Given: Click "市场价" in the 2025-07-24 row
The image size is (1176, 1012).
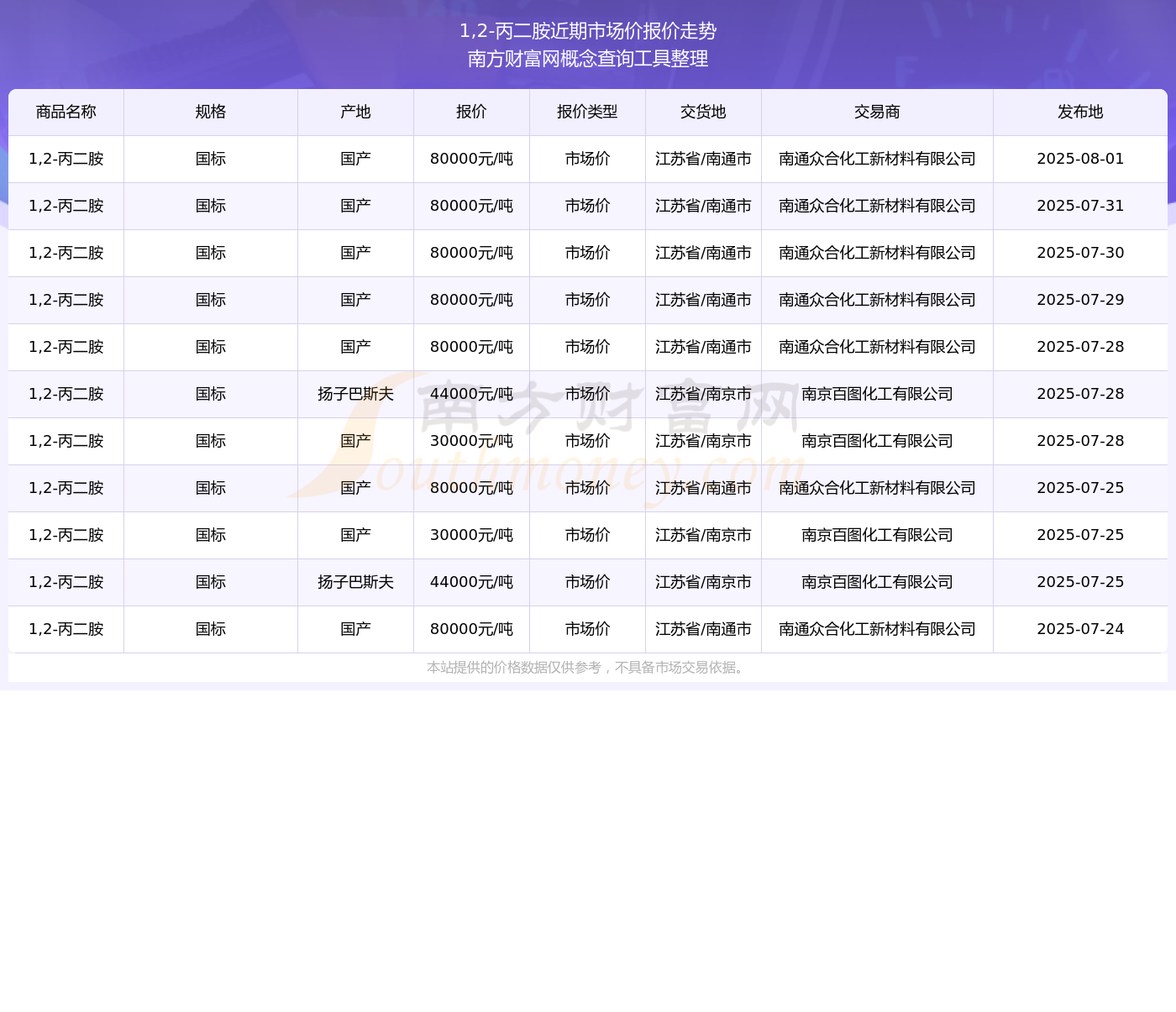Looking at the screenshot, I should coord(588,629).
